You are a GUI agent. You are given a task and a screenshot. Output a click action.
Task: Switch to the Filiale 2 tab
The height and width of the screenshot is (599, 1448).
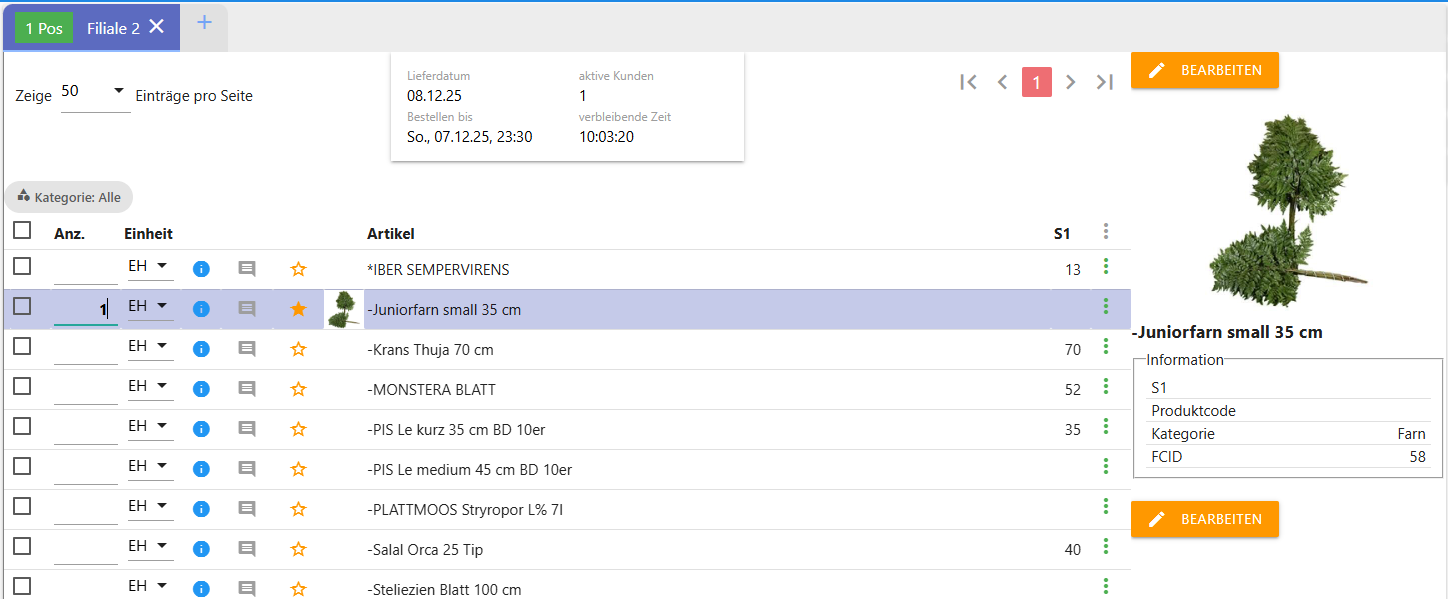click(113, 28)
